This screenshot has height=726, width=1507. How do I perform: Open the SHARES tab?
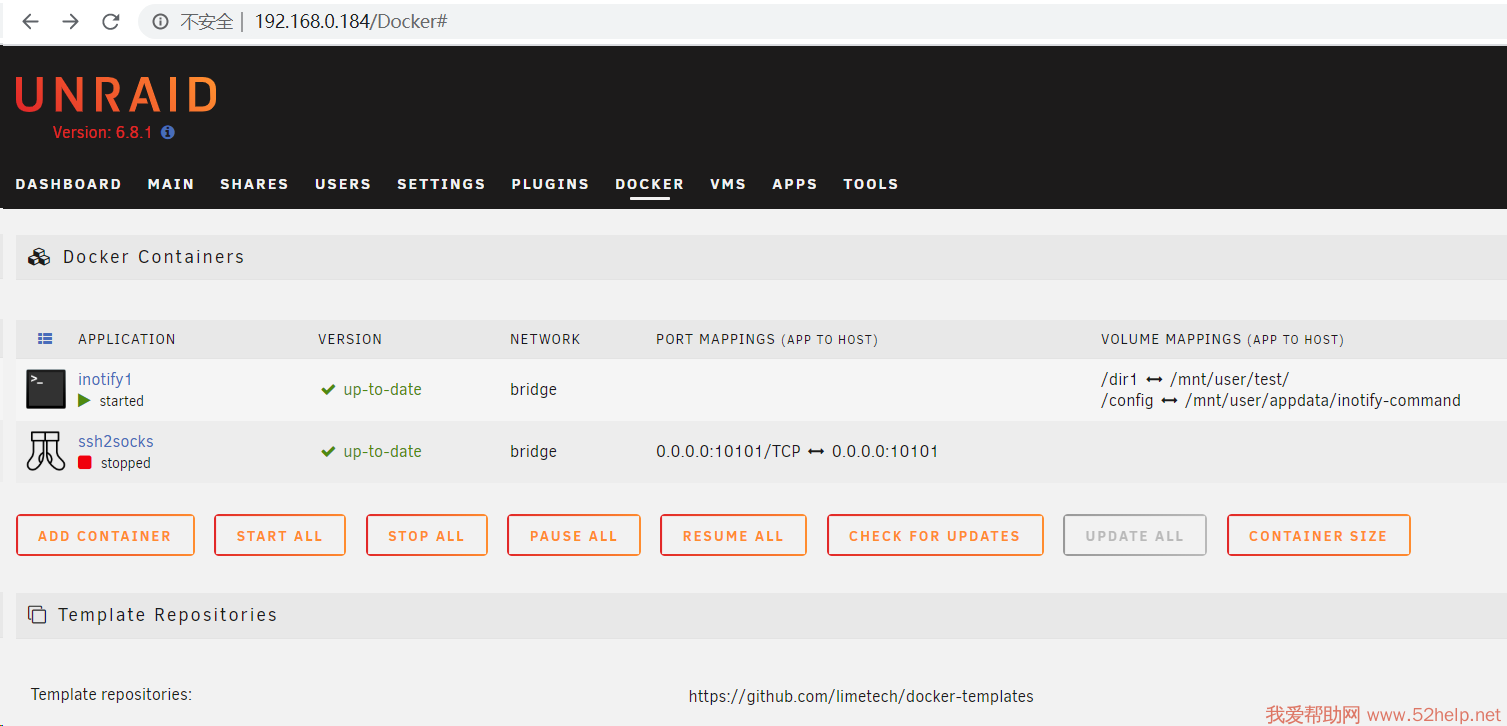254,184
